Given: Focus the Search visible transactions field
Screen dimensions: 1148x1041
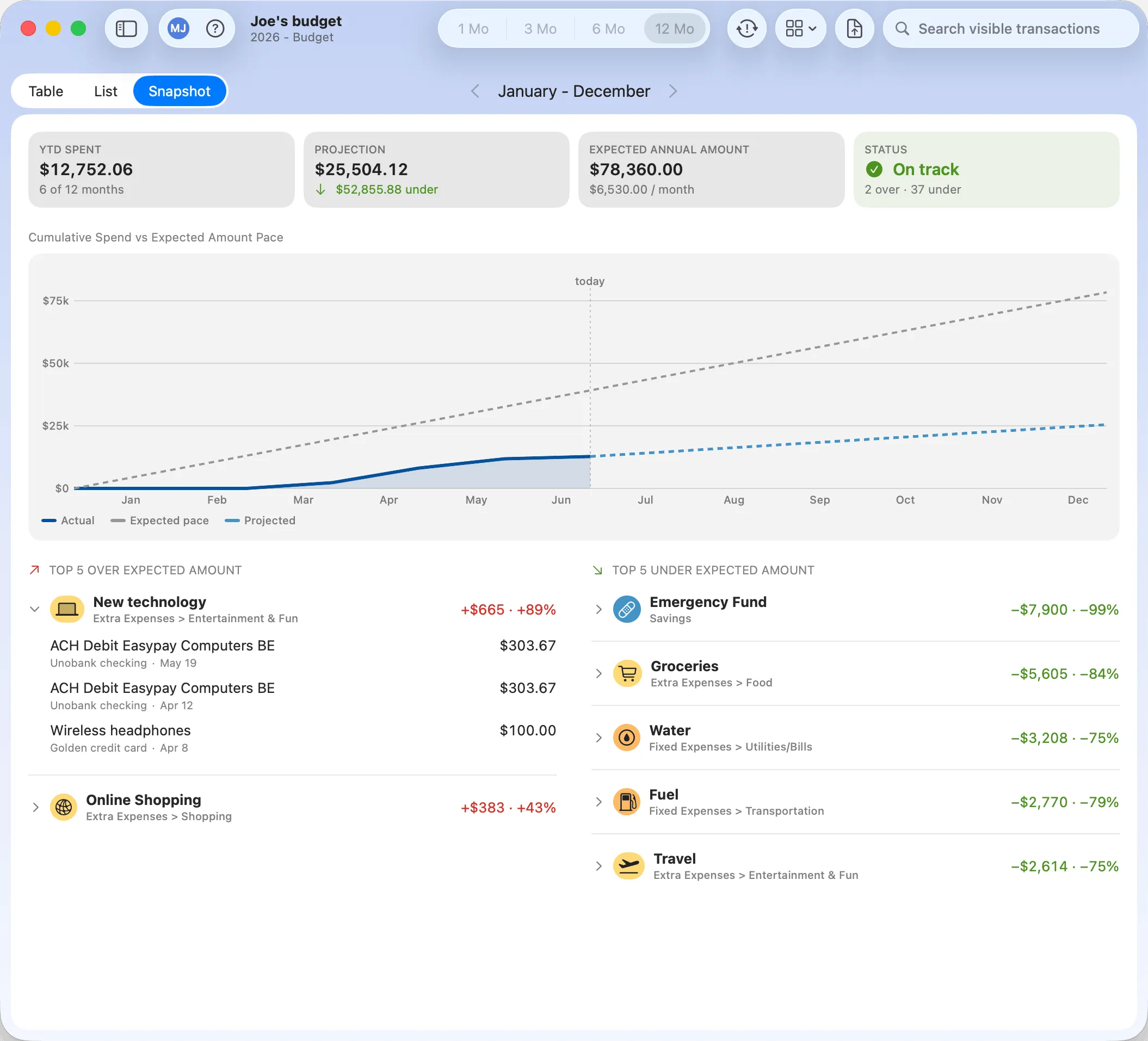Looking at the screenshot, I should 1010,28.
